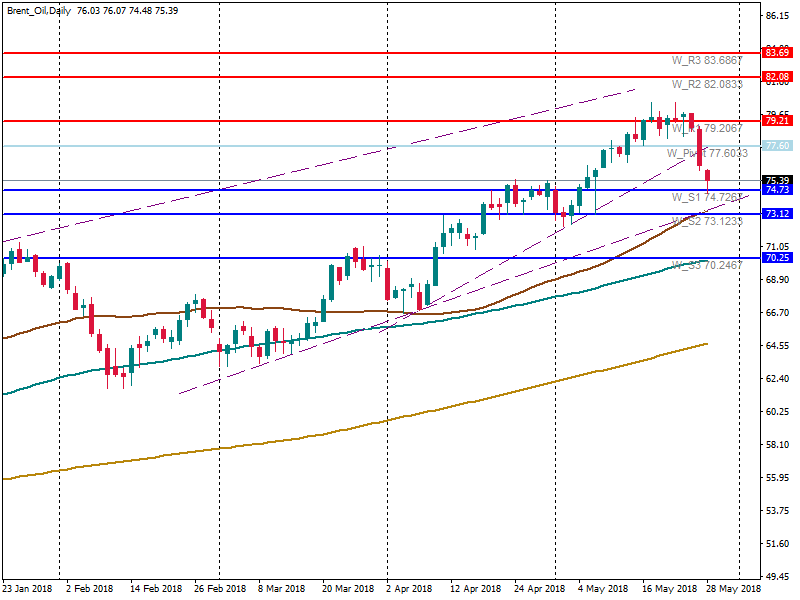800x600 pixels.
Task: Select the W_R3 83.6867 level label
Action: [706, 61]
